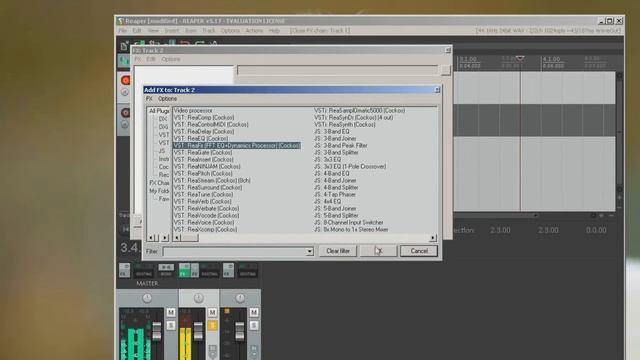Open the Insert menu in Reaper
Image resolution: width=640 pixels, height=360 pixels.
tap(171, 31)
